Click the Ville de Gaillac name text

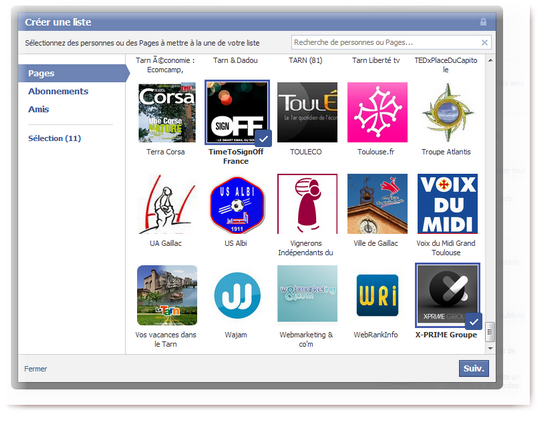(376, 243)
